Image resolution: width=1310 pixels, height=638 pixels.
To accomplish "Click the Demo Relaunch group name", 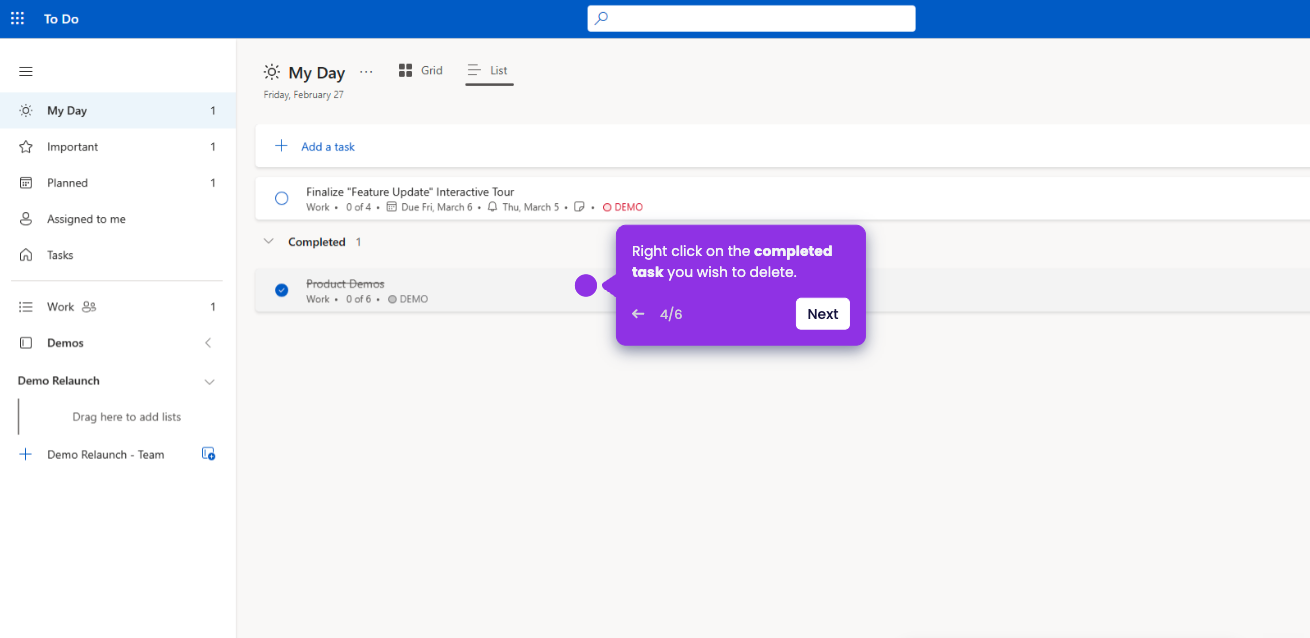I will click(x=59, y=381).
